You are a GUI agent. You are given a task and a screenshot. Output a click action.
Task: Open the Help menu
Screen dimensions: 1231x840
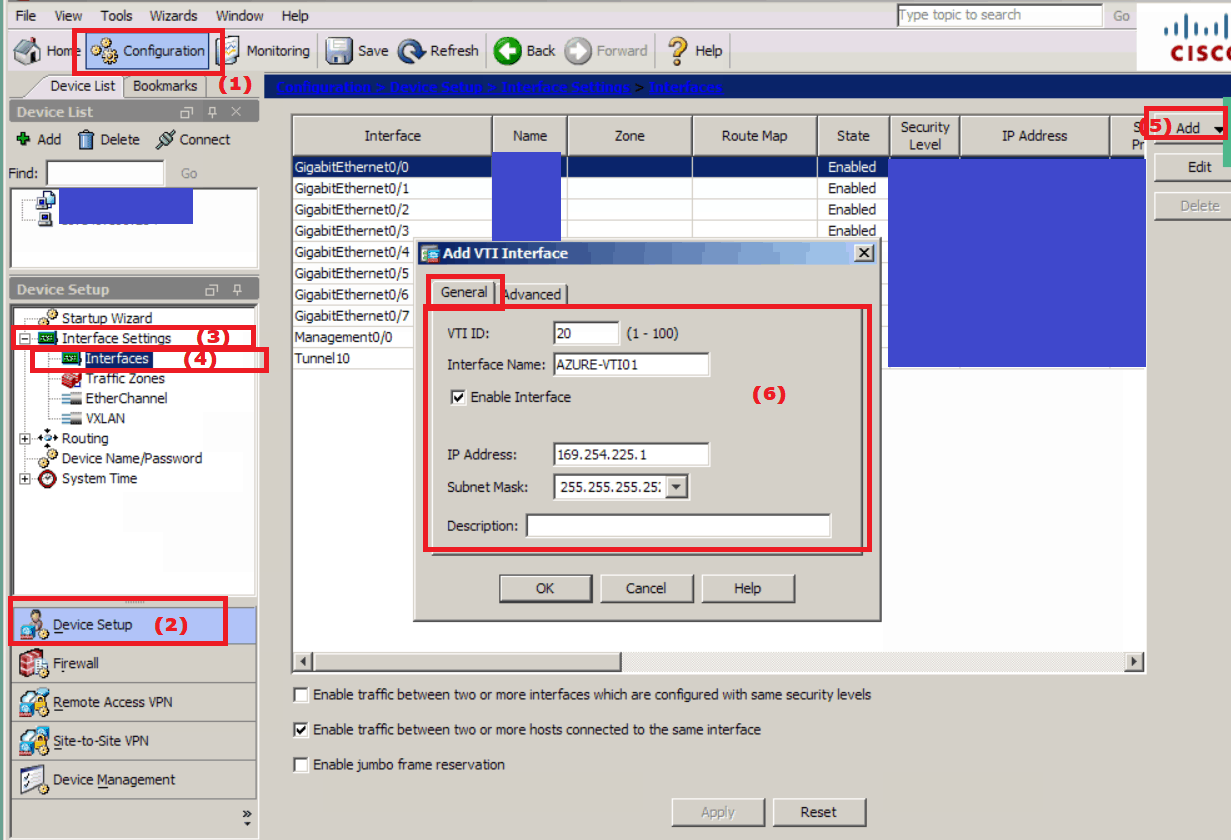pyautogui.click(x=295, y=16)
